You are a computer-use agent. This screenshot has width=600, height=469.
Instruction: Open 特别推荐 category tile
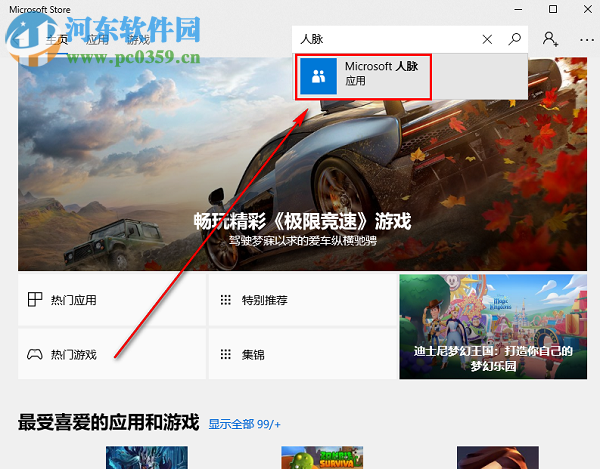click(302, 300)
